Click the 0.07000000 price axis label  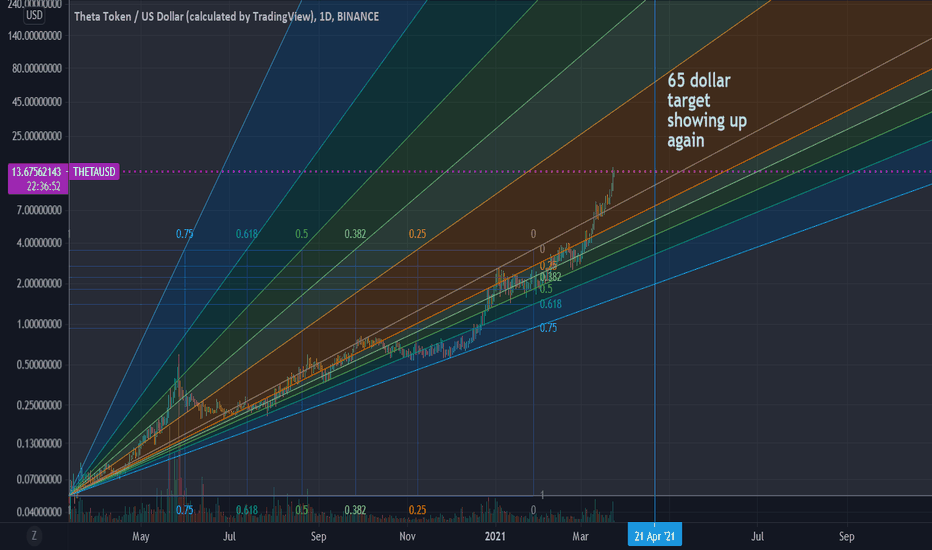pos(39,479)
